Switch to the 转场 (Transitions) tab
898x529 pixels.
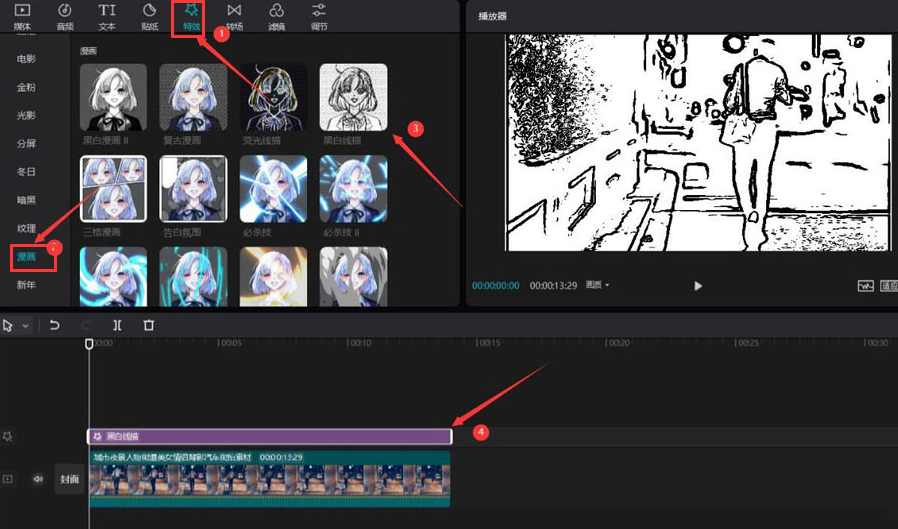[x=234, y=15]
